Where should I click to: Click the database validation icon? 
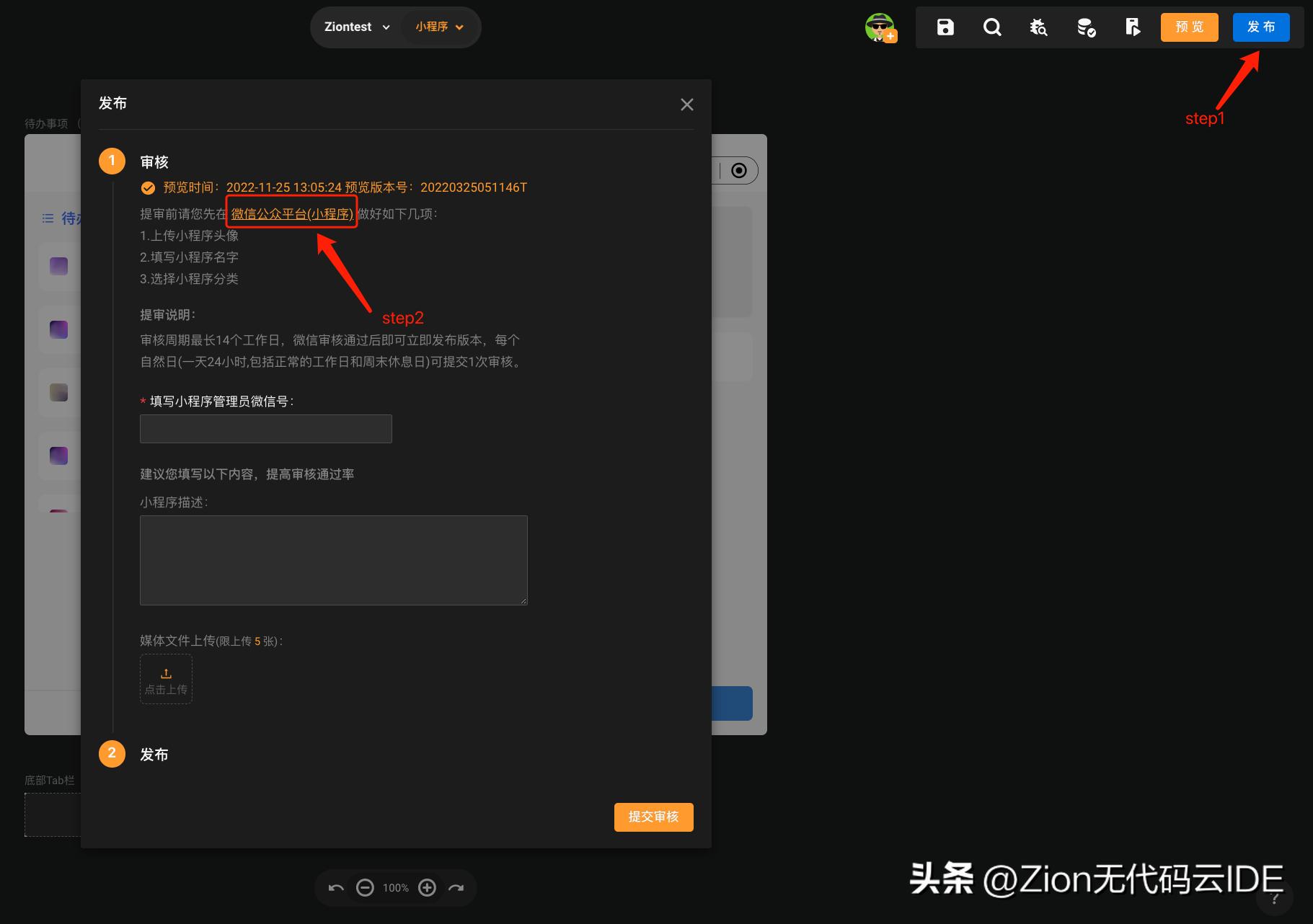coord(1085,27)
